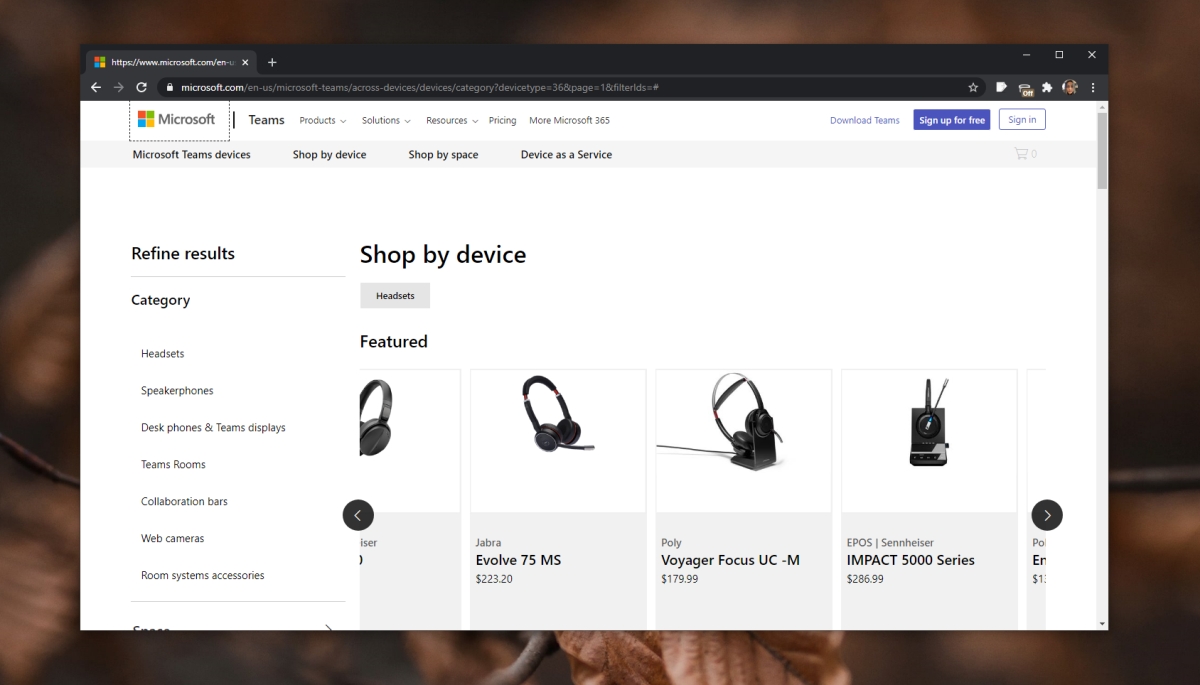Viewport: 1200px width, 685px height.
Task: Click the Featured heading
Action: click(x=394, y=342)
